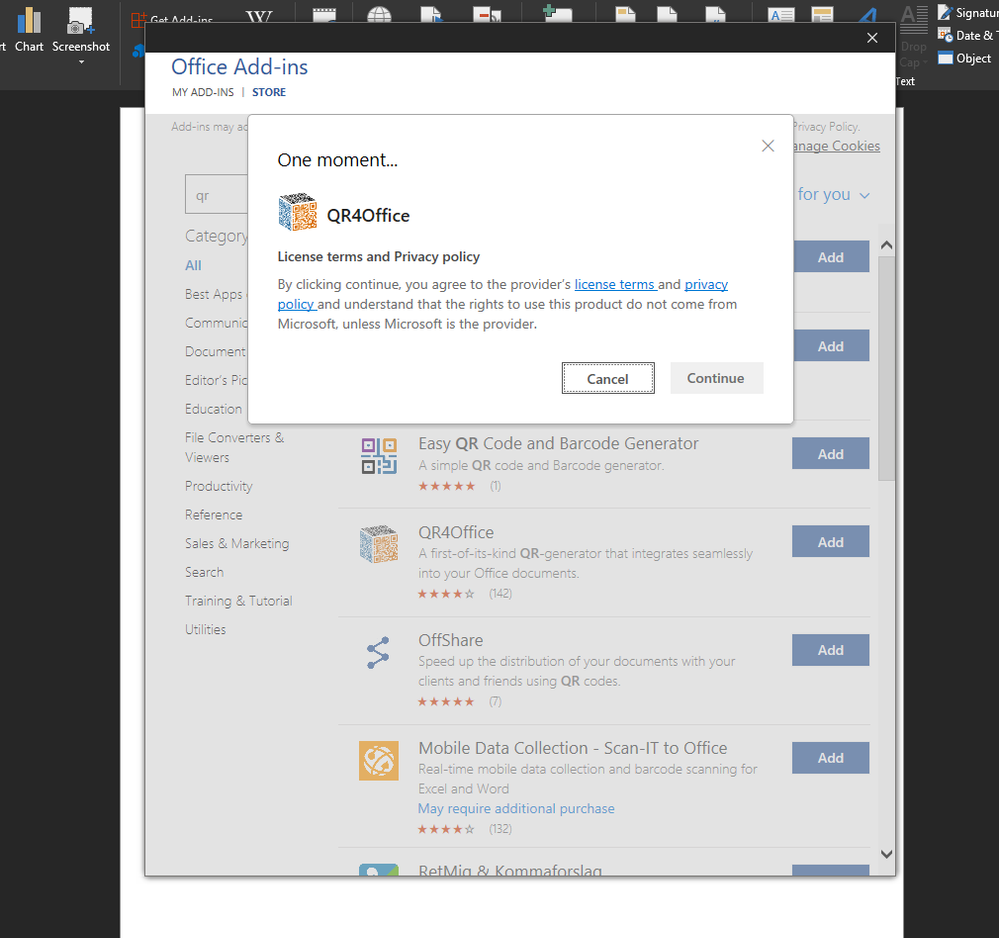Click the Date & Time icon
This screenshot has width=999, height=938.
click(945, 35)
